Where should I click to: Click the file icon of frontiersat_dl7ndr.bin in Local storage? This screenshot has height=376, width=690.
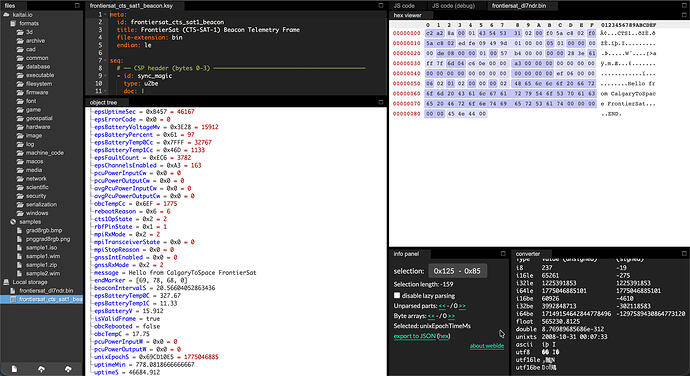click(13, 291)
